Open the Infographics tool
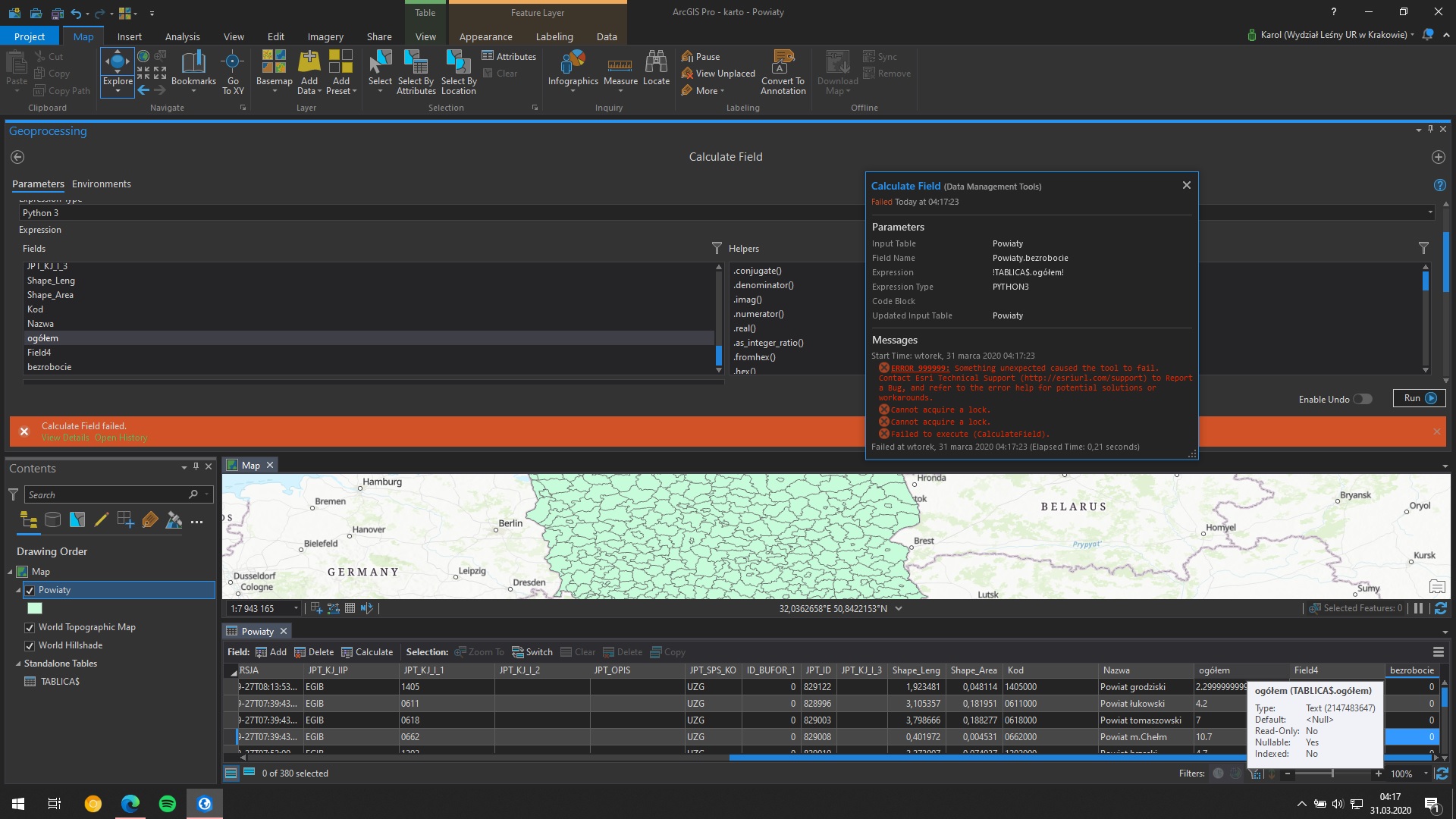The image size is (1456, 819). coord(573,72)
